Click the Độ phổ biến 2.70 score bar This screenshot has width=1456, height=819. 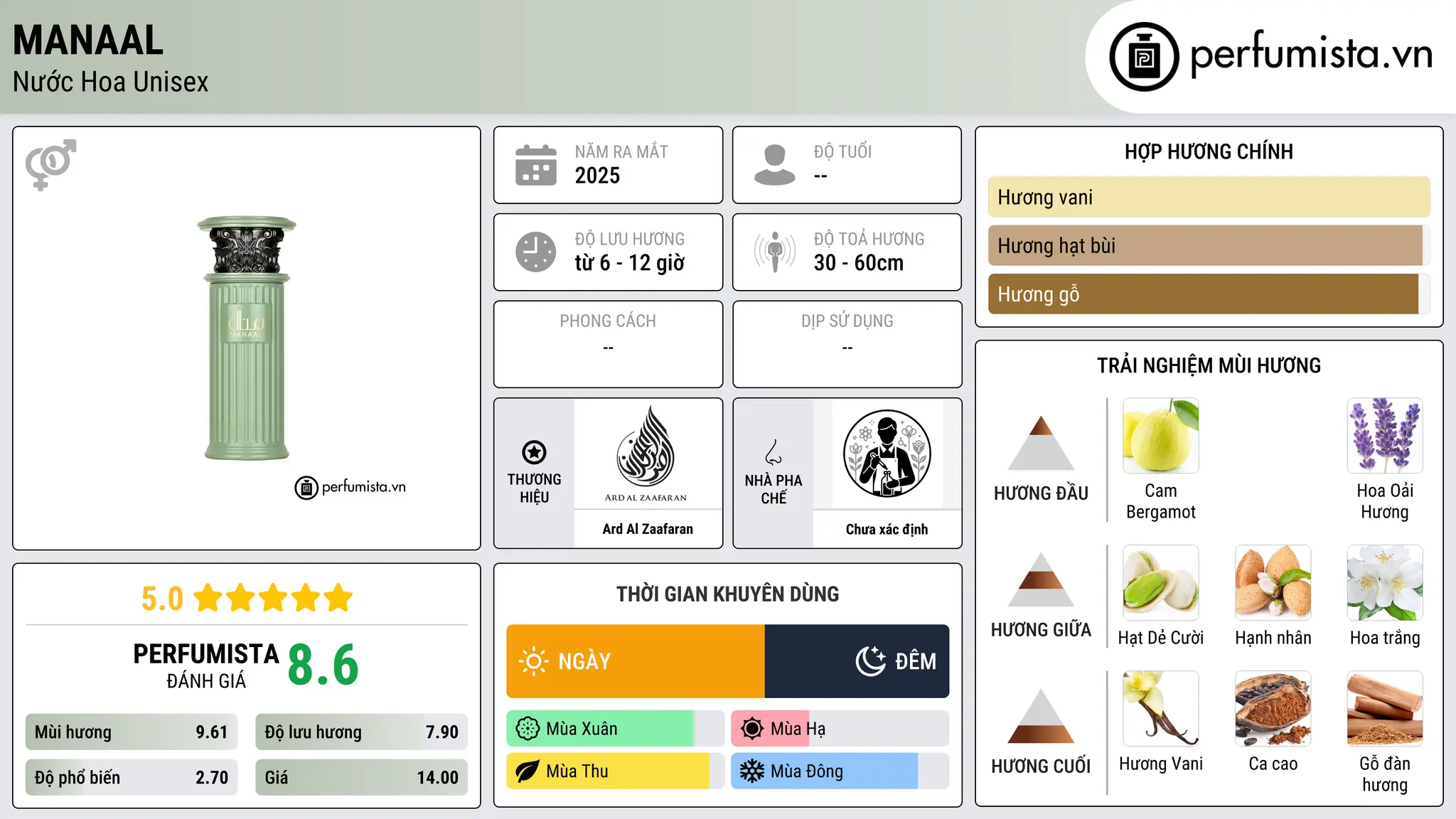point(132,777)
